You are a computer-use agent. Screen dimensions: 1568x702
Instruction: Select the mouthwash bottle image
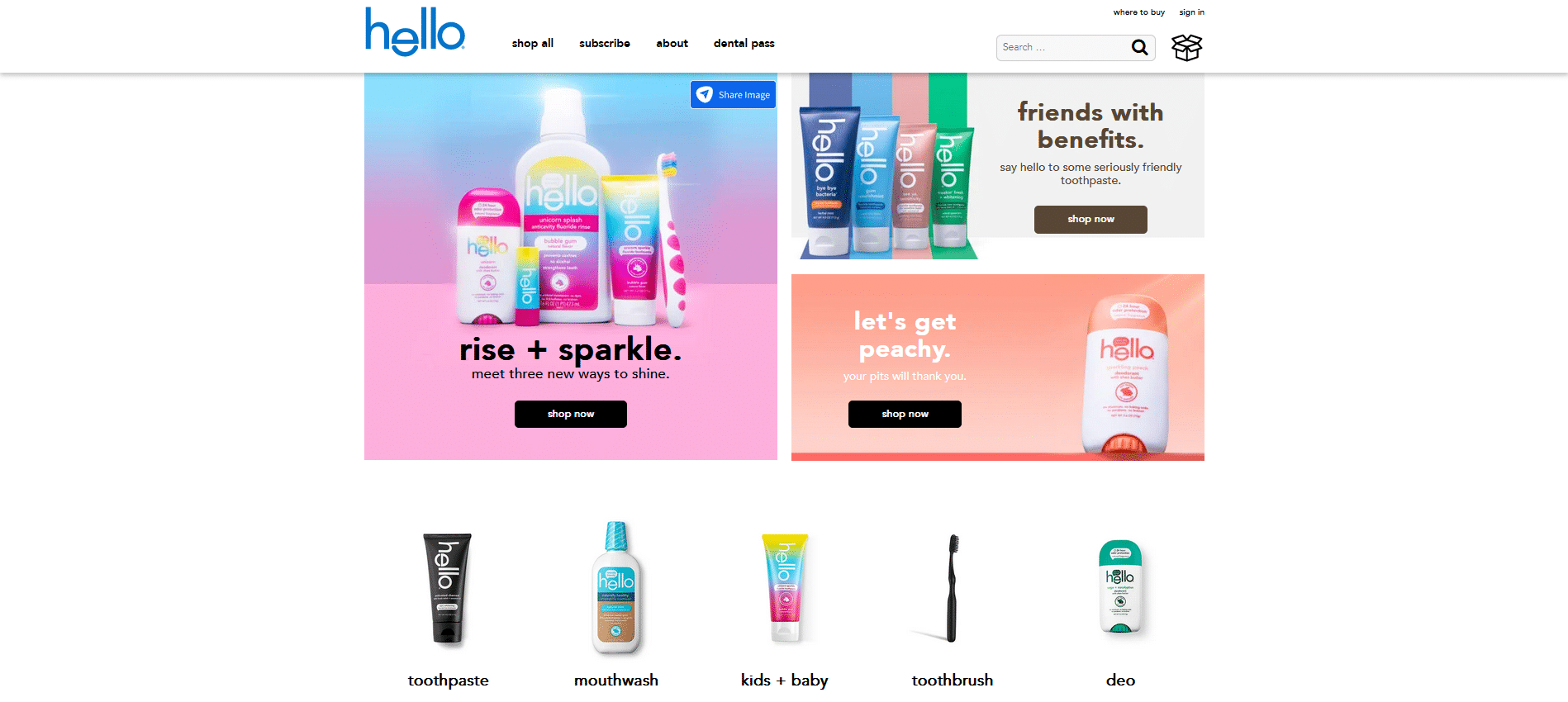pyautogui.click(x=616, y=588)
